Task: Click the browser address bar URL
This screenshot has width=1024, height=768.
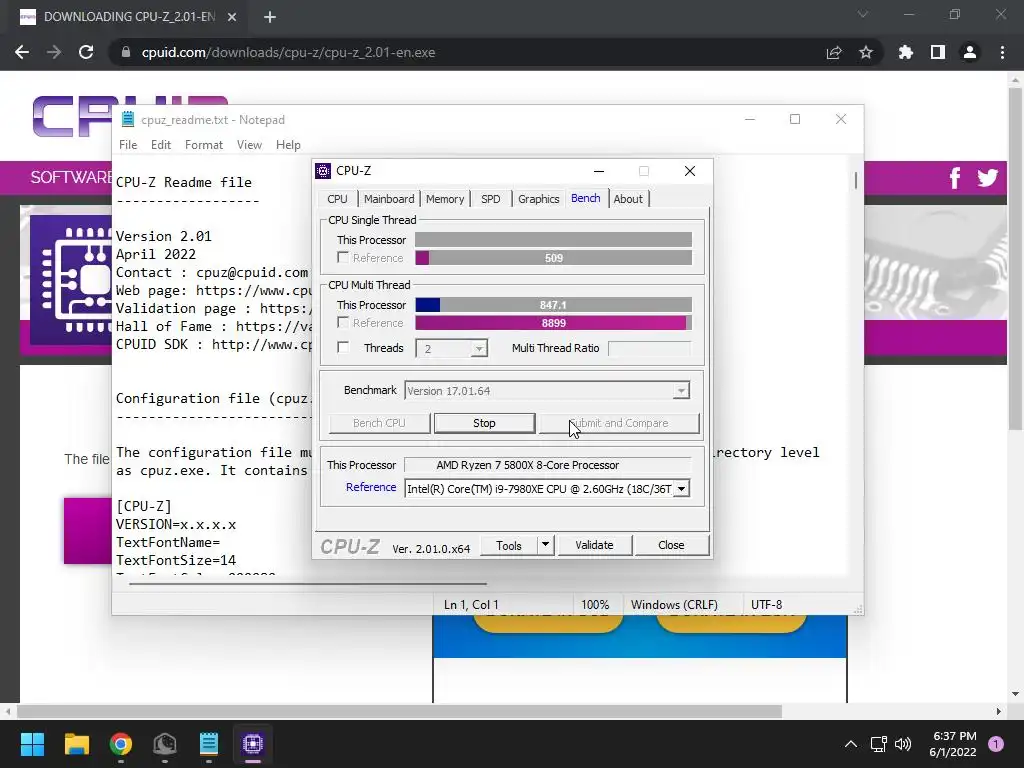Action: [288, 52]
